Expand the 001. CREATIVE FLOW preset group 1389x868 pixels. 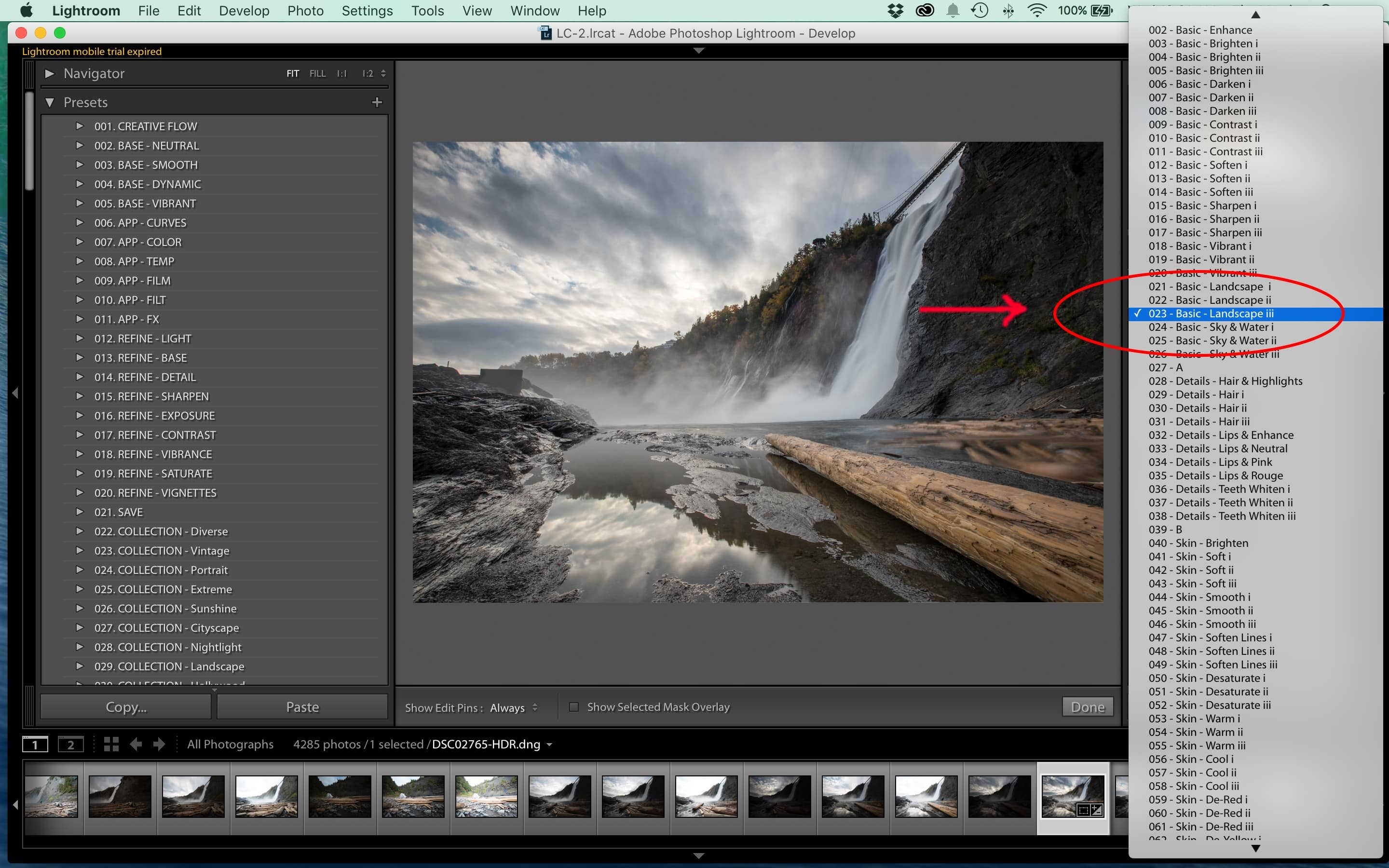coord(79,126)
